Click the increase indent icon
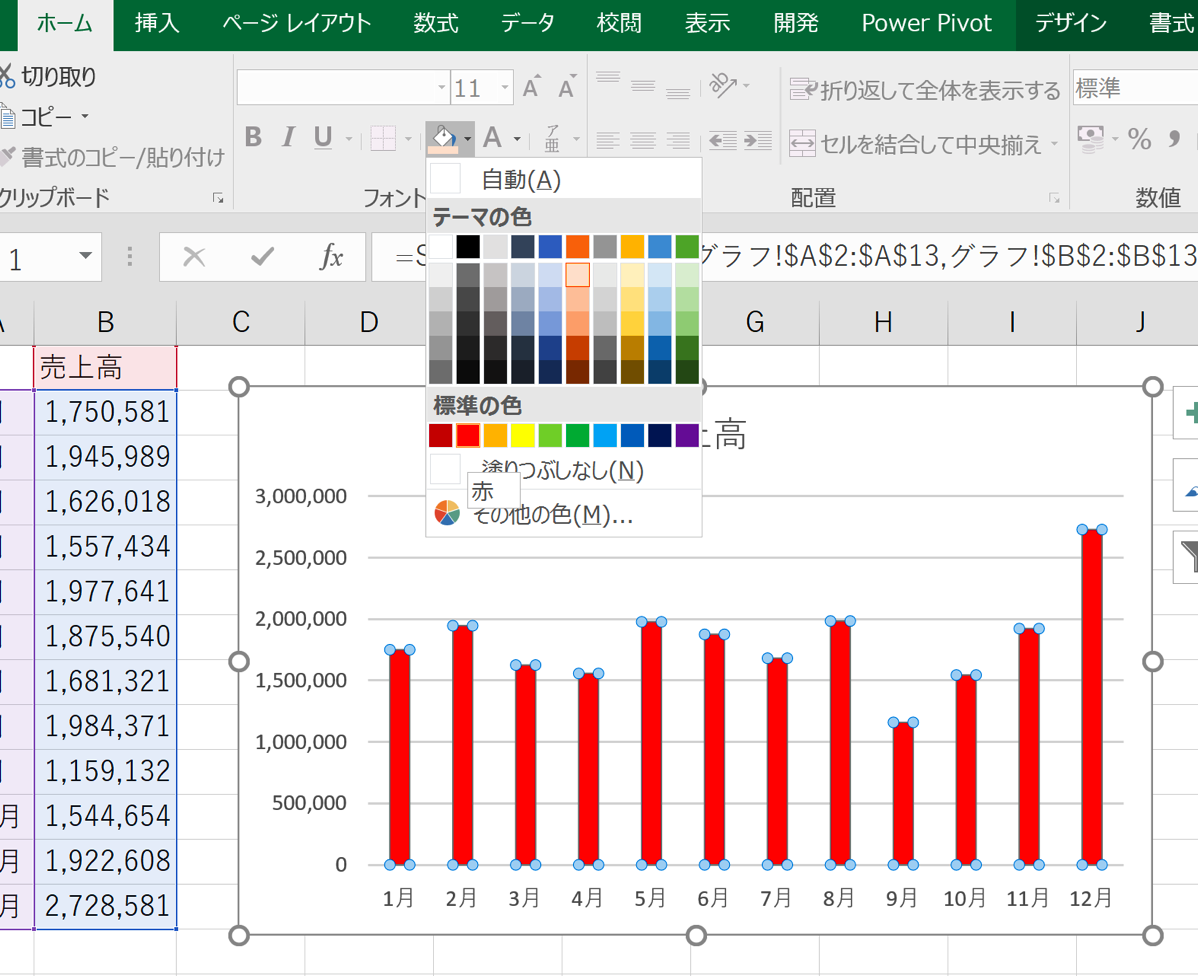Image resolution: width=1198 pixels, height=976 pixels. click(x=758, y=141)
